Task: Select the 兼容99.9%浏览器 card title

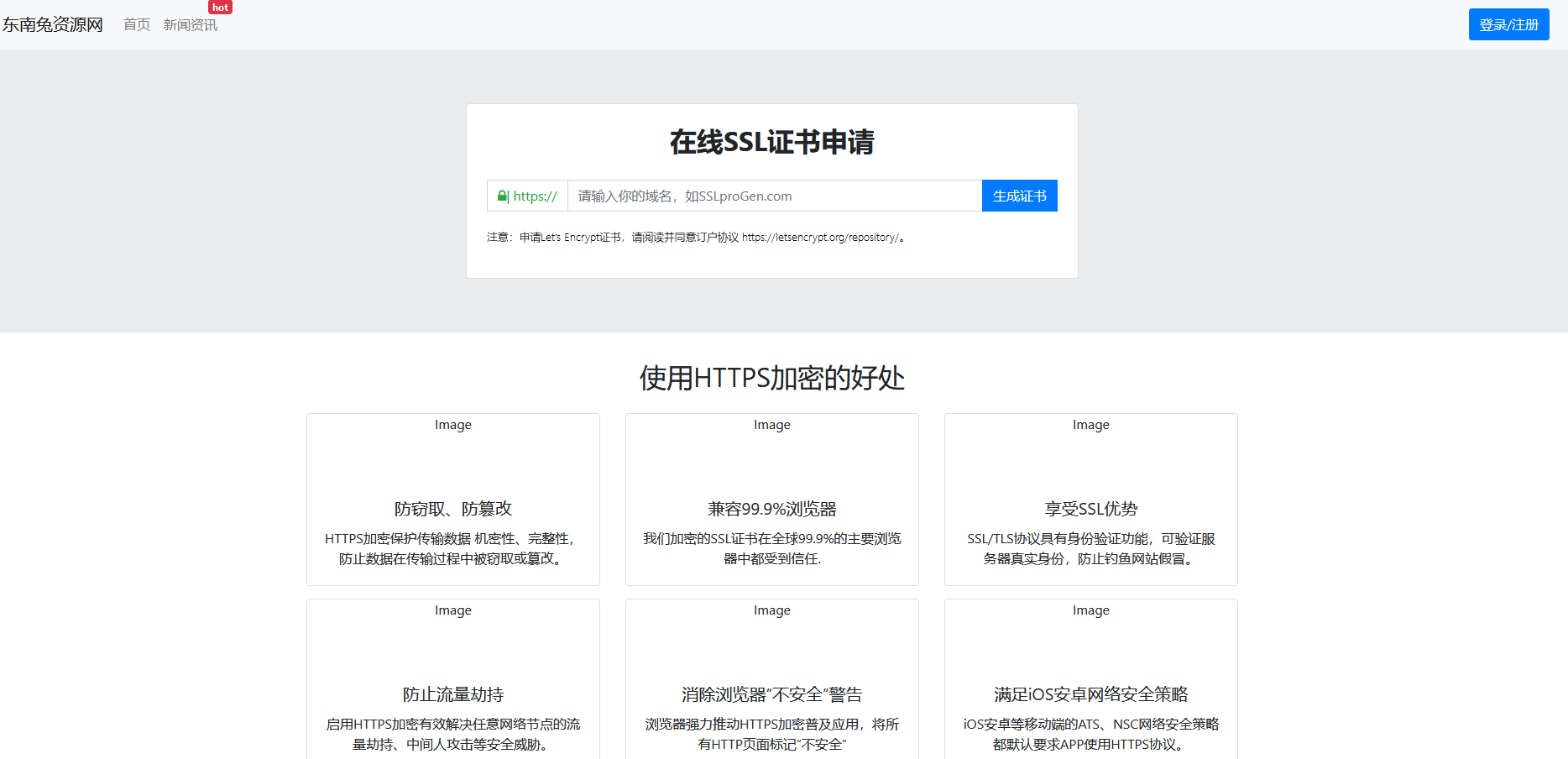Action: [772, 509]
